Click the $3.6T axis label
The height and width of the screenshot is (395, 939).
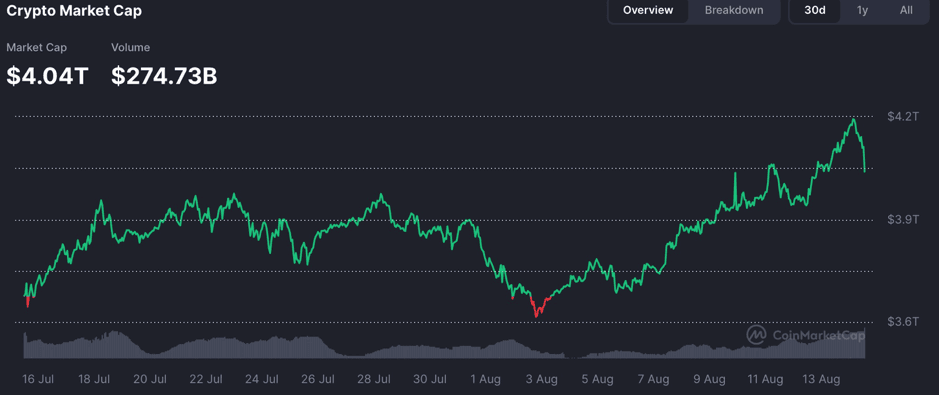click(902, 323)
